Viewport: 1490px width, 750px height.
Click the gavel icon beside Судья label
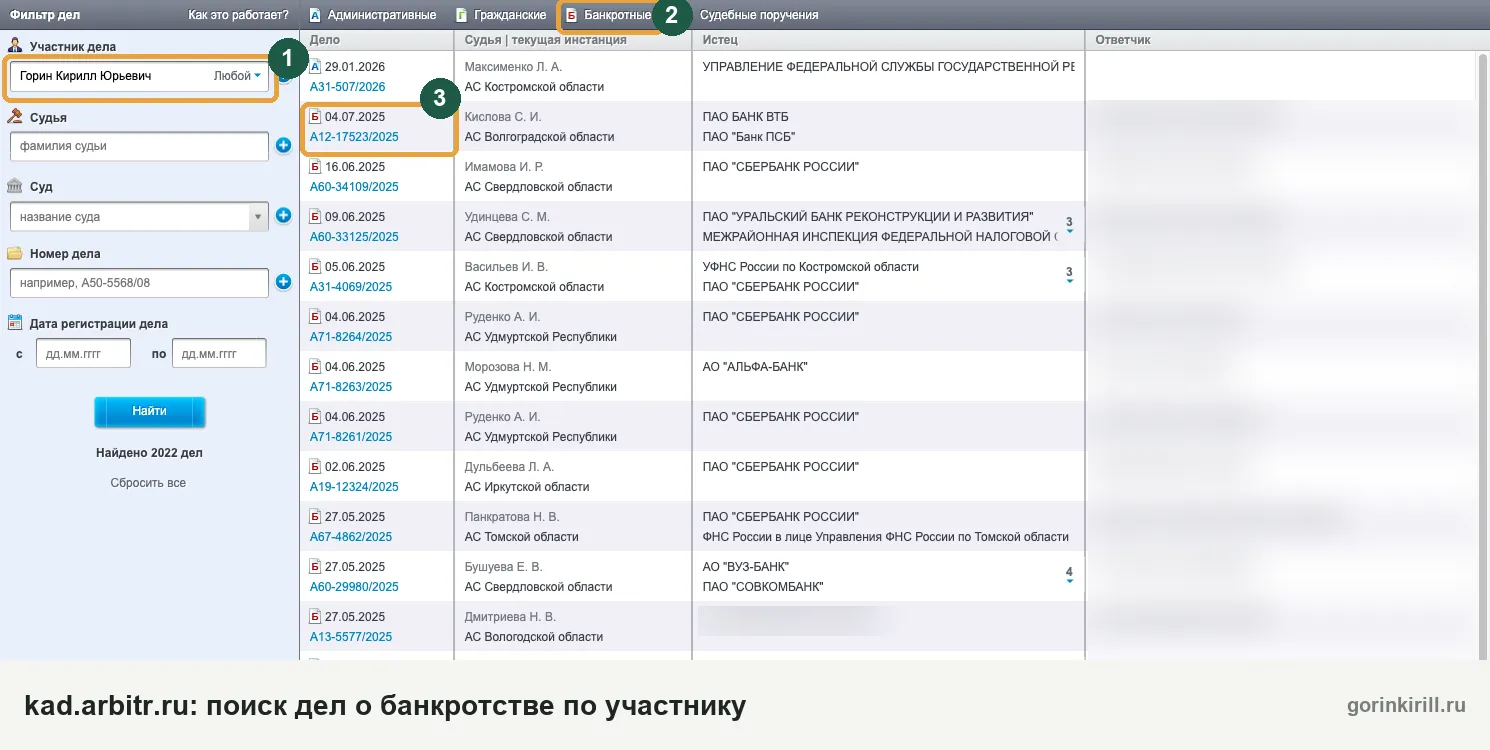(15, 117)
